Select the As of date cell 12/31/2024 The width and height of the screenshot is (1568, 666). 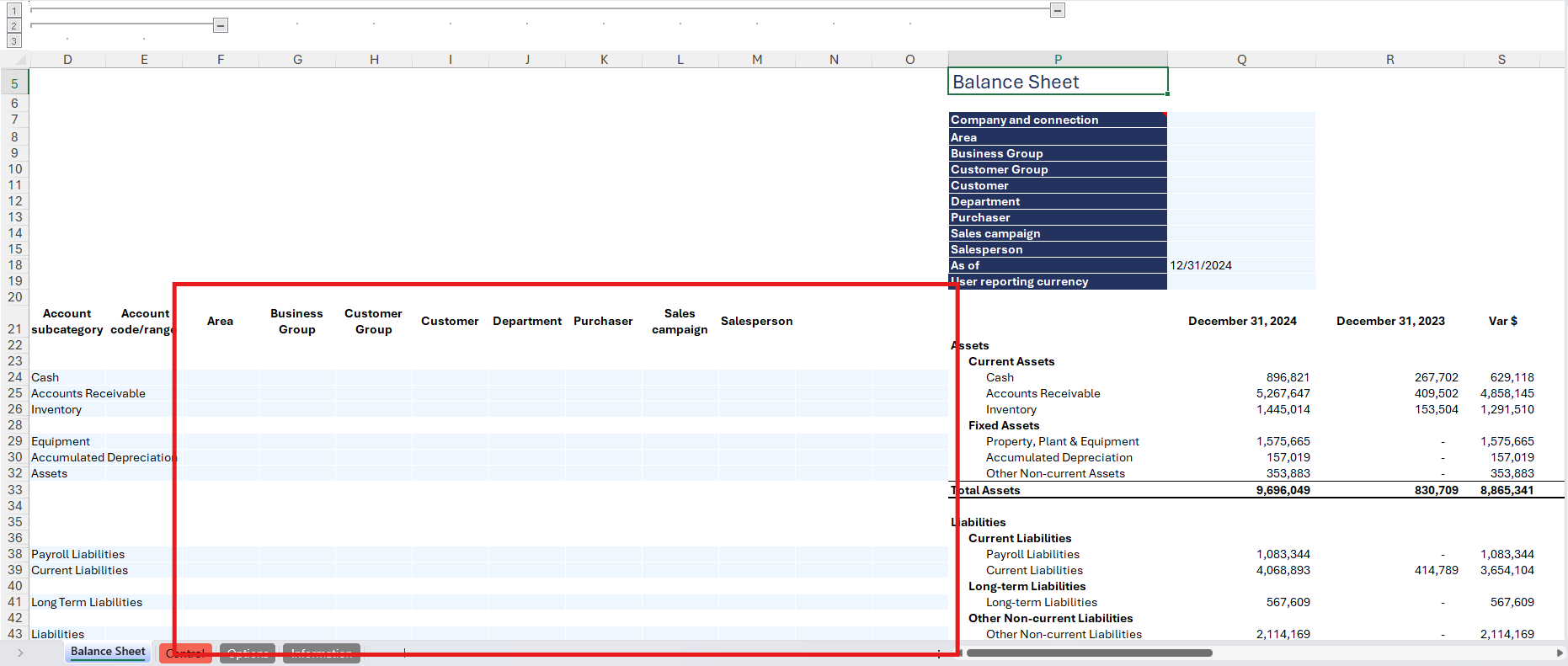[1240, 265]
